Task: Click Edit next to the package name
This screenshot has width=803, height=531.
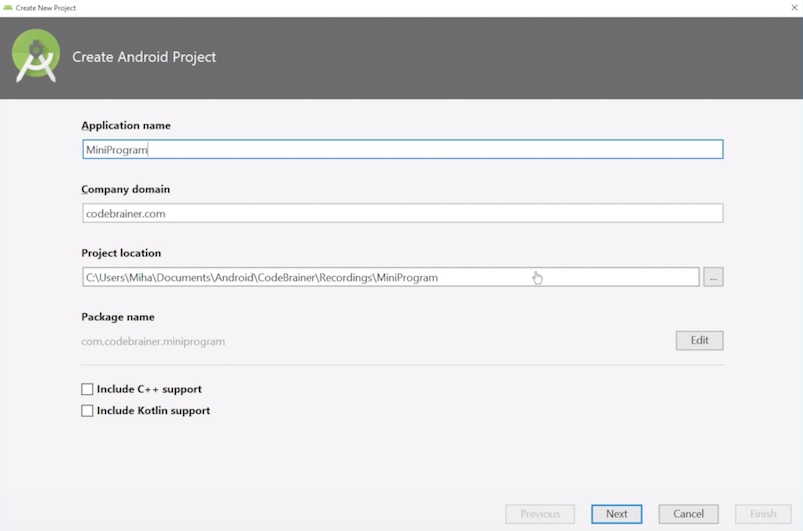Action: 699,341
